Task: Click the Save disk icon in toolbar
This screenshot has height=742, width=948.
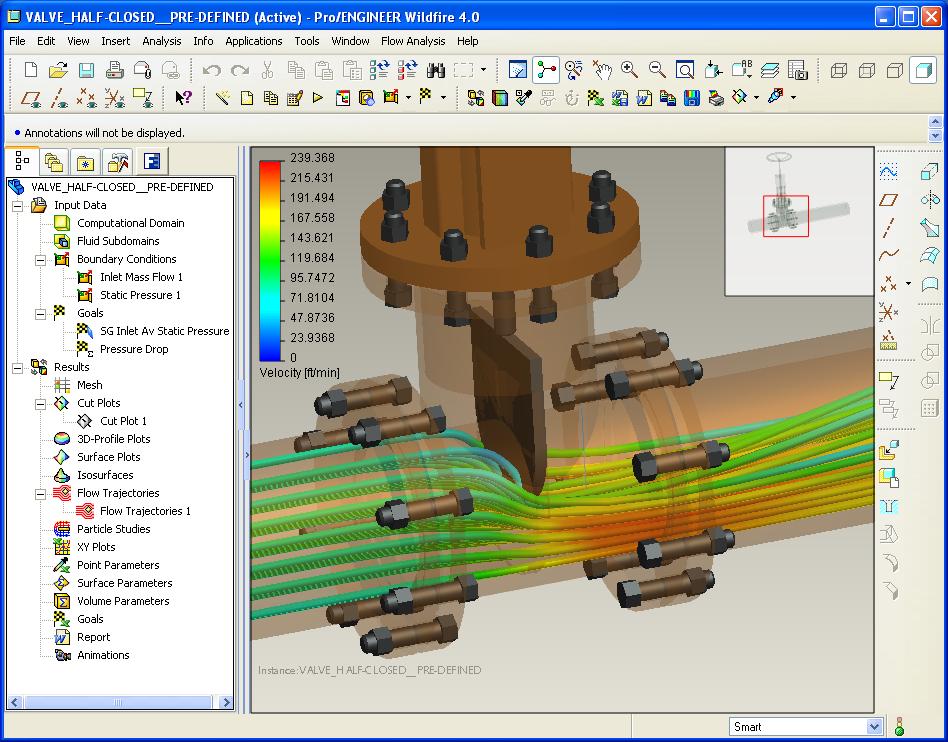Action: [x=86, y=70]
